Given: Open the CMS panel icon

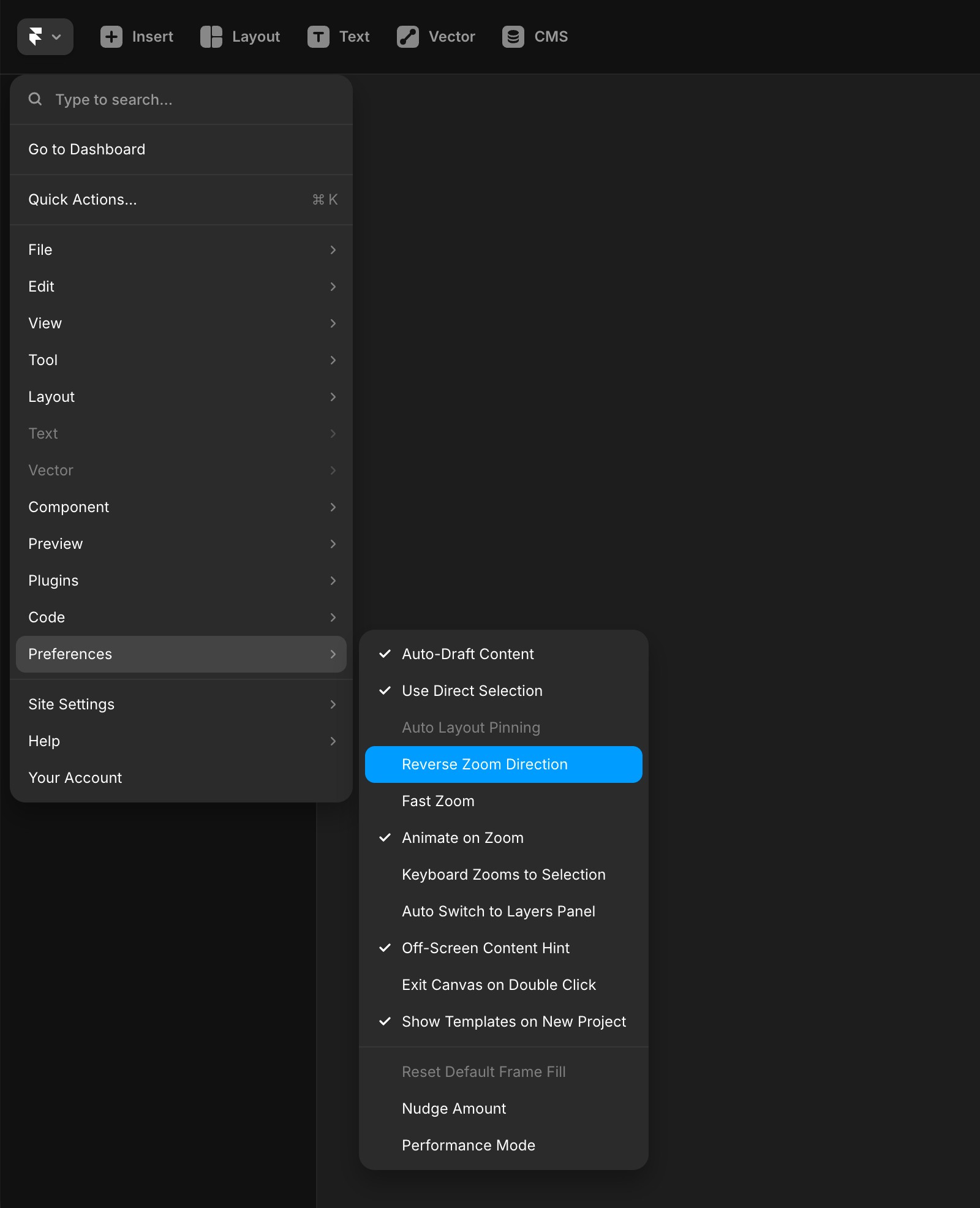Looking at the screenshot, I should pos(513,37).
